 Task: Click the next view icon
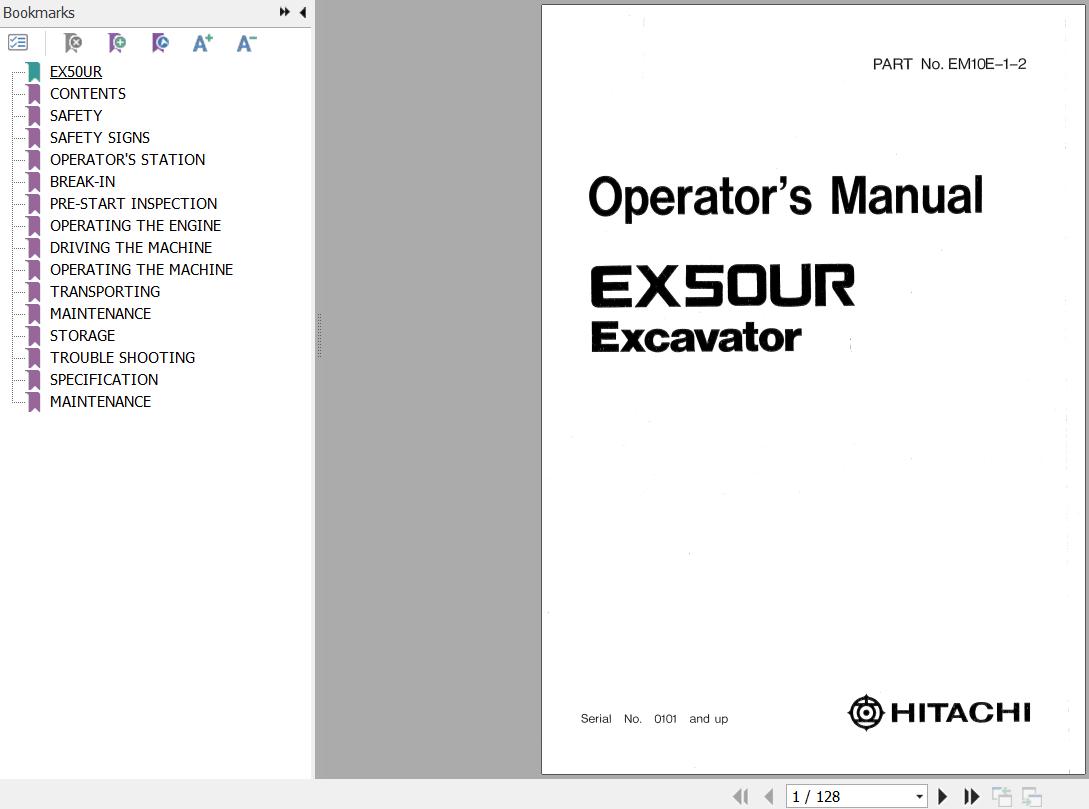pyautogui.click(x=1031, y=797)
